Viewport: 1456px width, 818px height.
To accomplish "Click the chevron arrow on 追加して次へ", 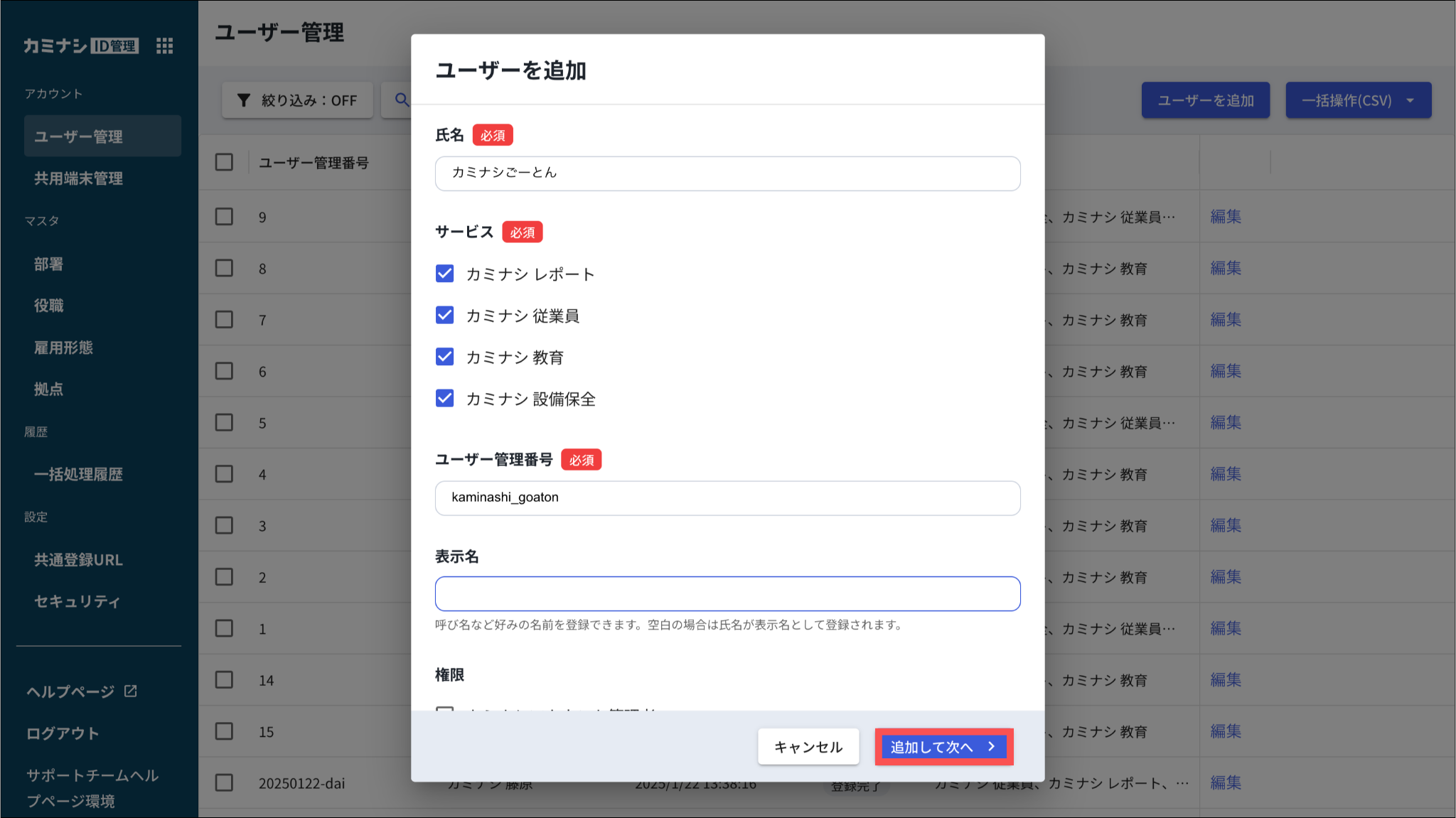I will click(992, 747).
